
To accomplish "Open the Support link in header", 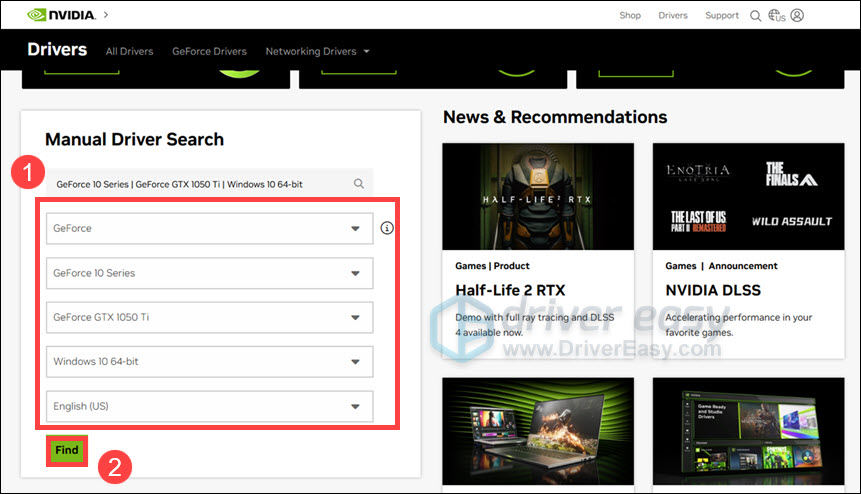I will 722,16.
